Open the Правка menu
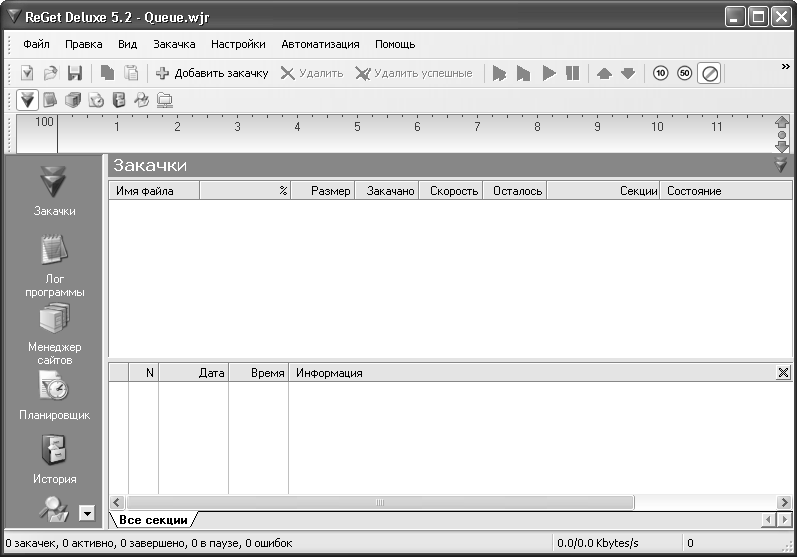This screenshot has height=557, width=797. click(83, 45)
